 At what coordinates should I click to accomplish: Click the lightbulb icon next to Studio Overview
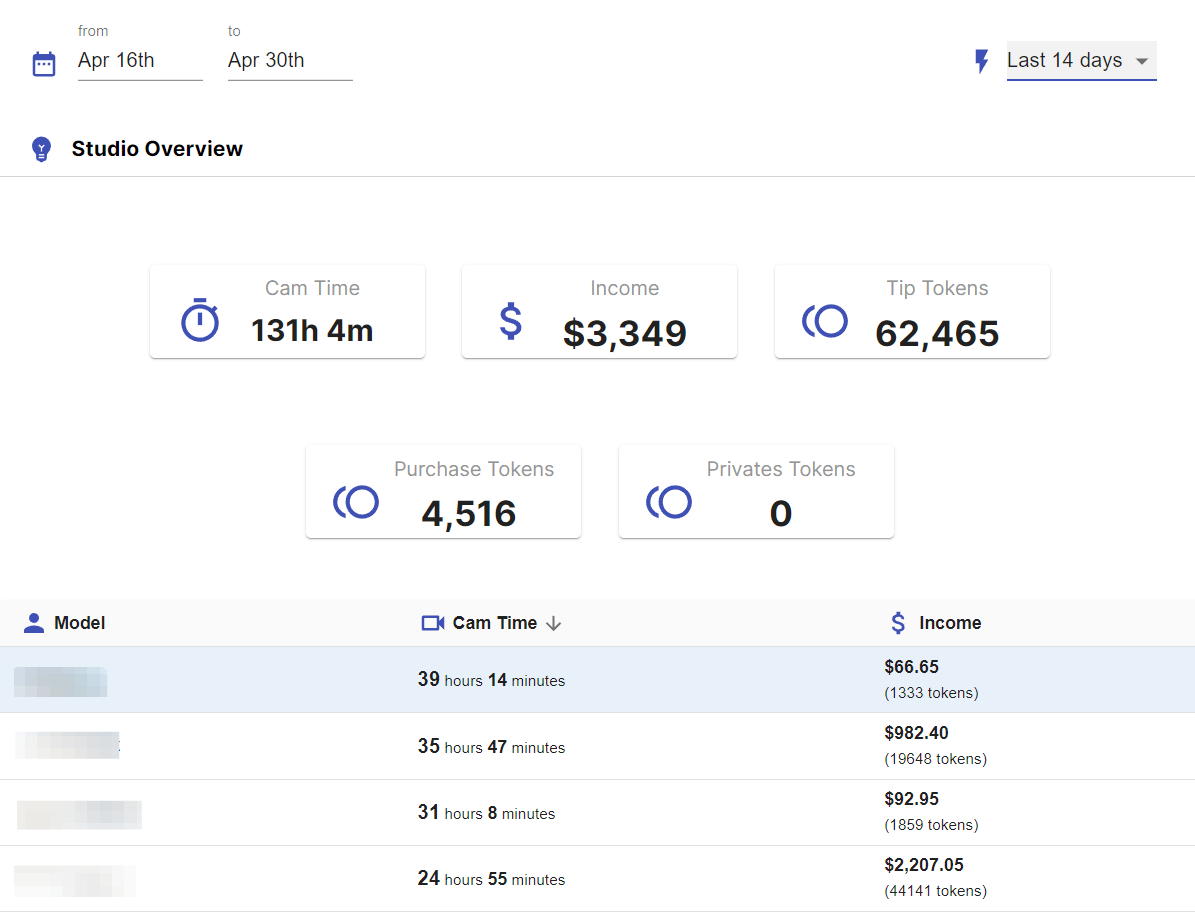(x=41, y=149)
